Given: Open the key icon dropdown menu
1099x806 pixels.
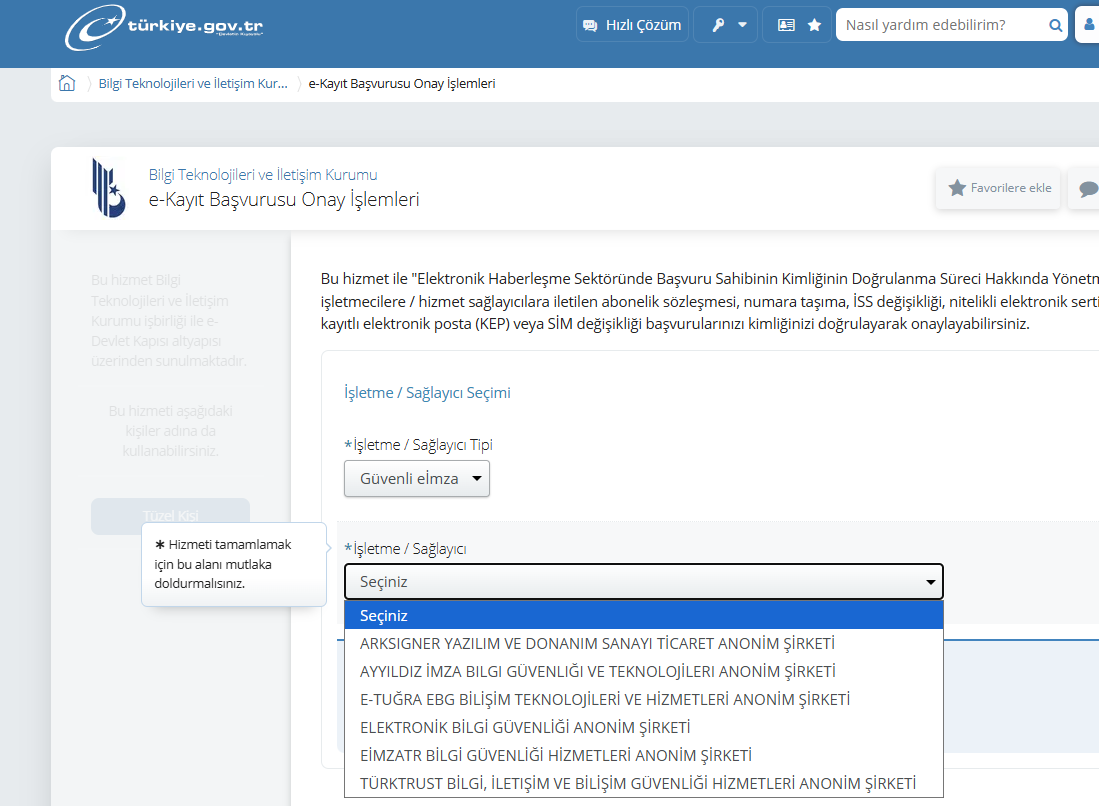Looking at the screenshot, I should tap(727, 25).
